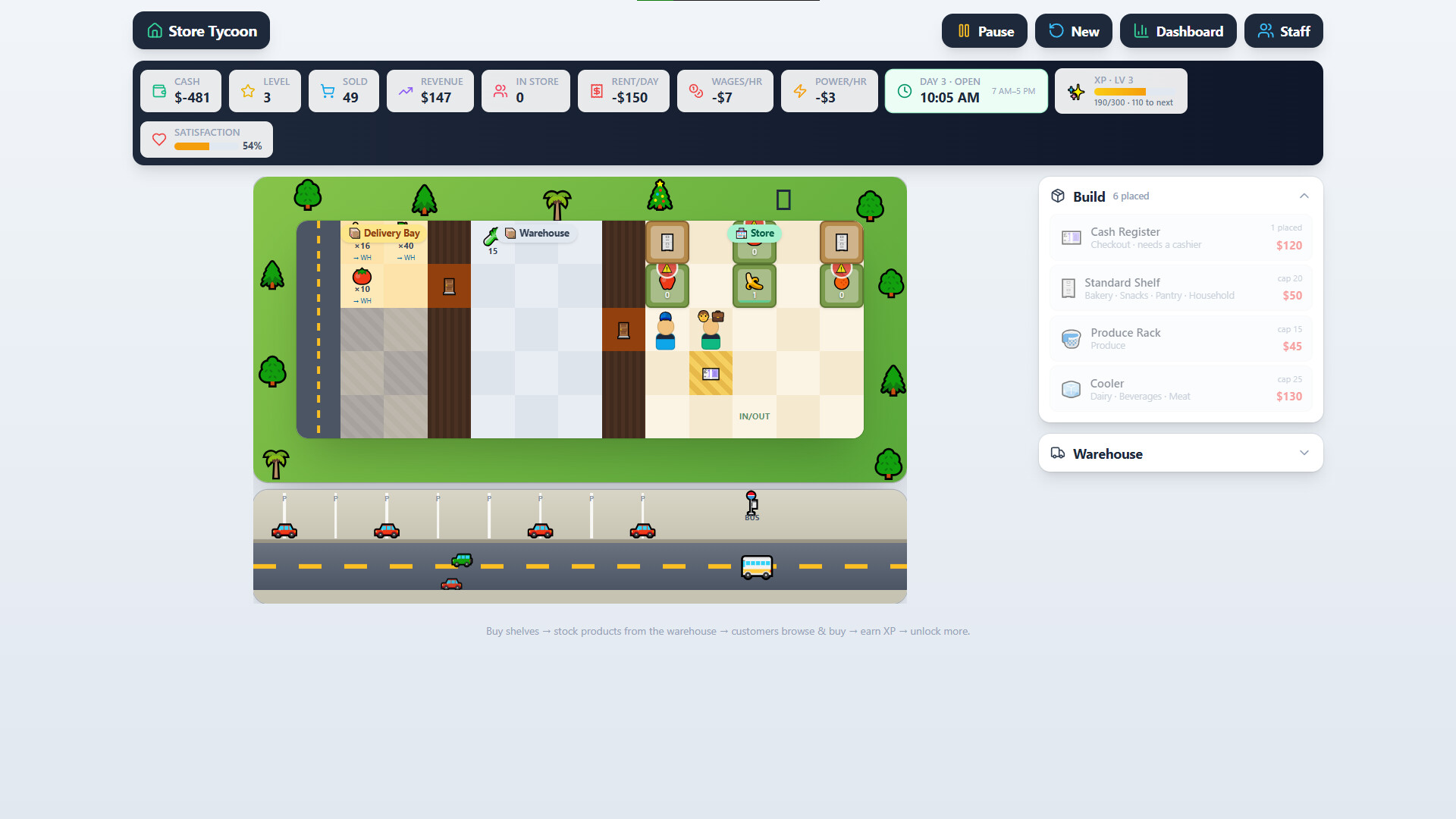This screenshot has height=819, width=1456.
Task: Select the customer with briefcase
Action: (711, 330)
